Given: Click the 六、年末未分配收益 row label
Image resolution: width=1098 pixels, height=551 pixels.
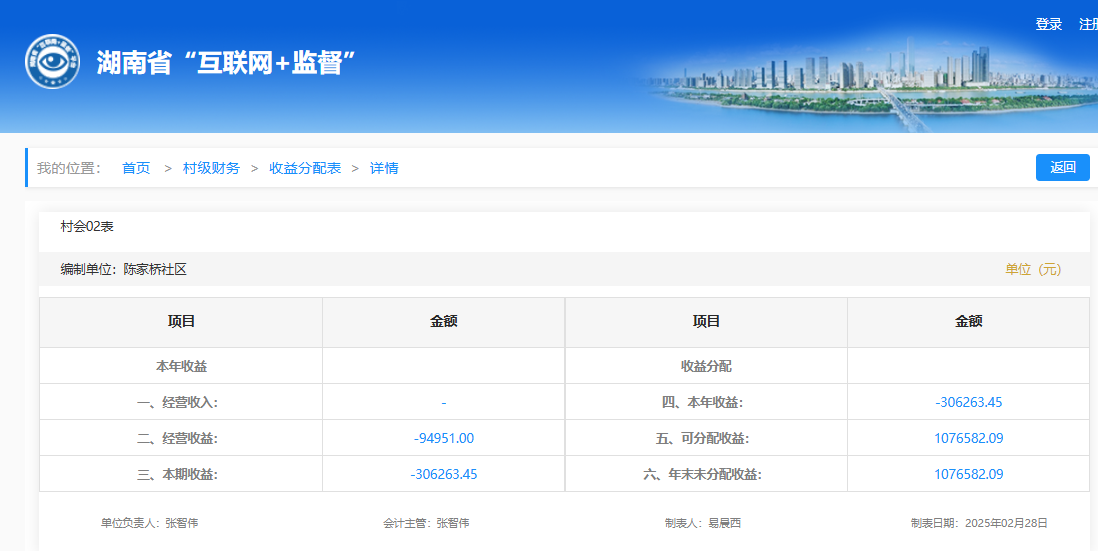Looking at the screenshot, I should click(702, 475).
